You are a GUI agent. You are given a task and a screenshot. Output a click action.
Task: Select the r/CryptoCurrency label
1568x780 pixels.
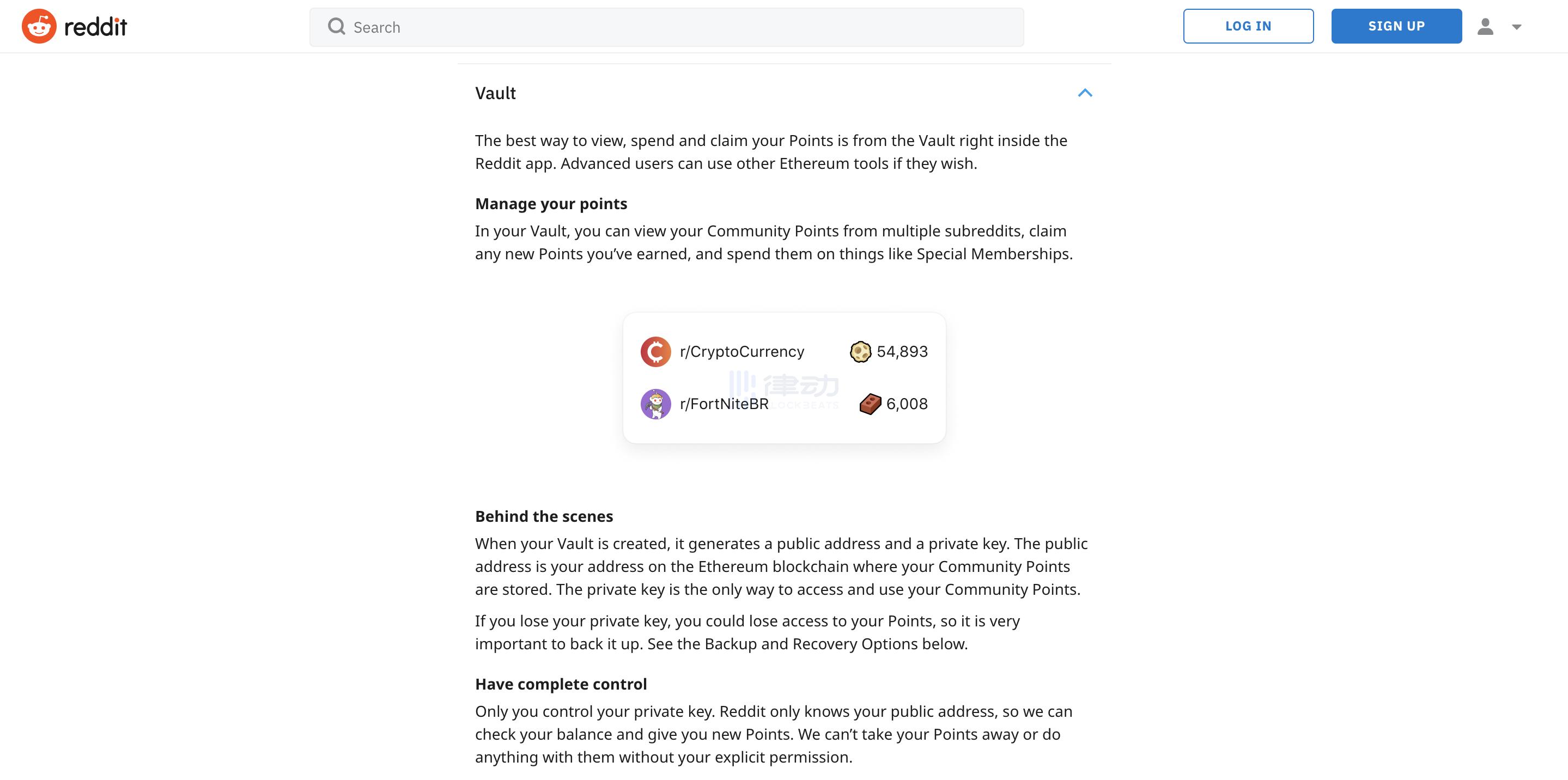(742, 352)
